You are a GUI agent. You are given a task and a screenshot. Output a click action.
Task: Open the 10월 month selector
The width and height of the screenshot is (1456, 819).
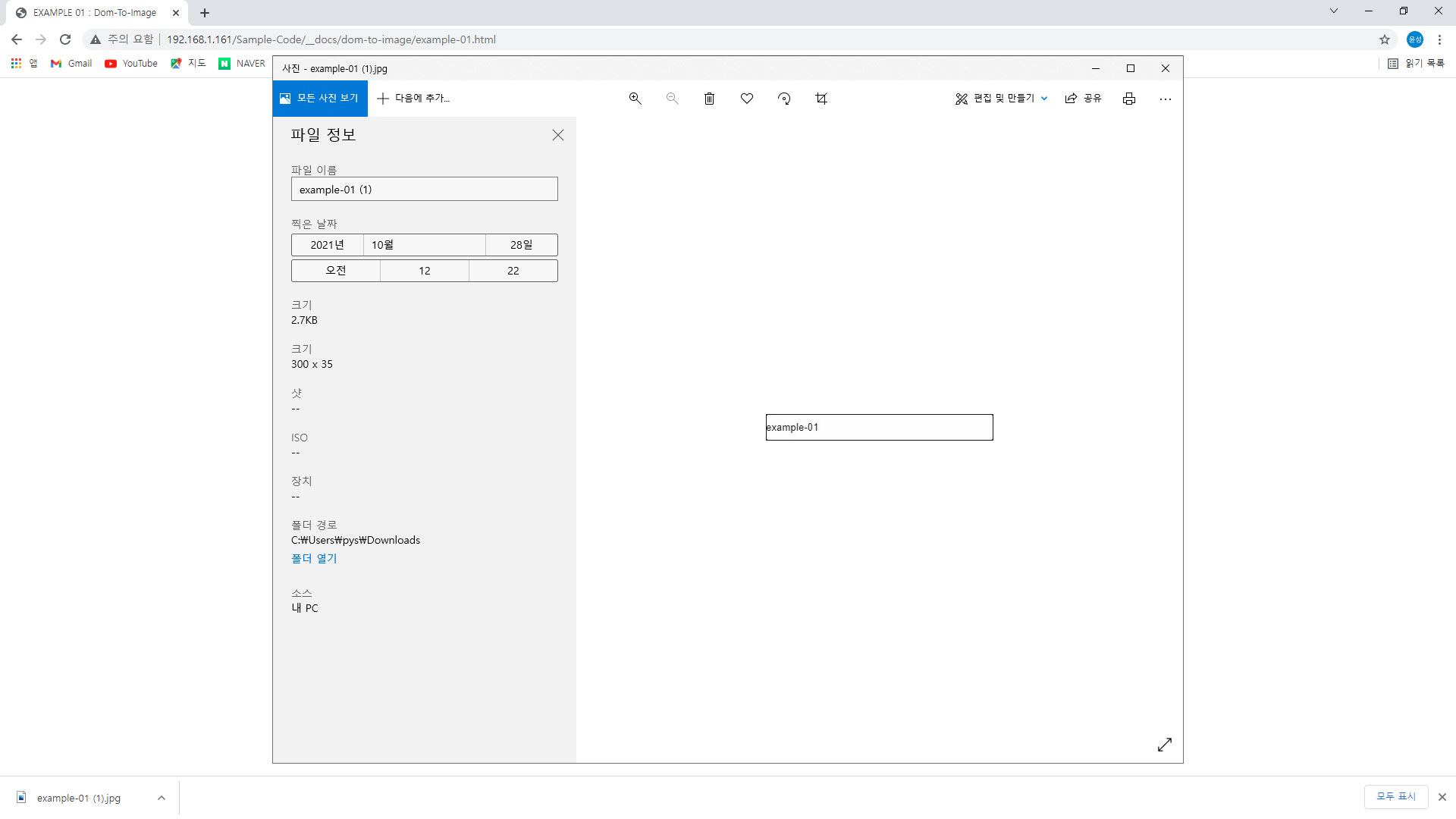pyautogui.click(x=424, y=245)
